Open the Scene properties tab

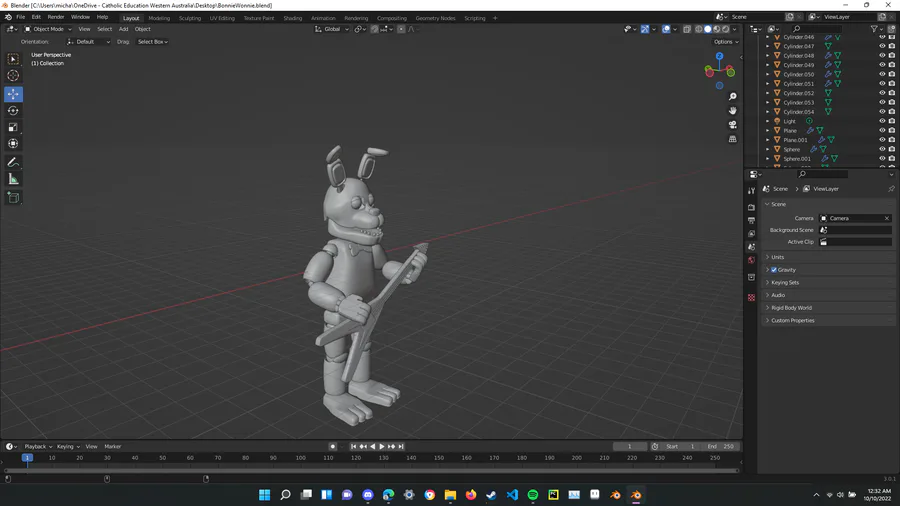tap(751, 247)
